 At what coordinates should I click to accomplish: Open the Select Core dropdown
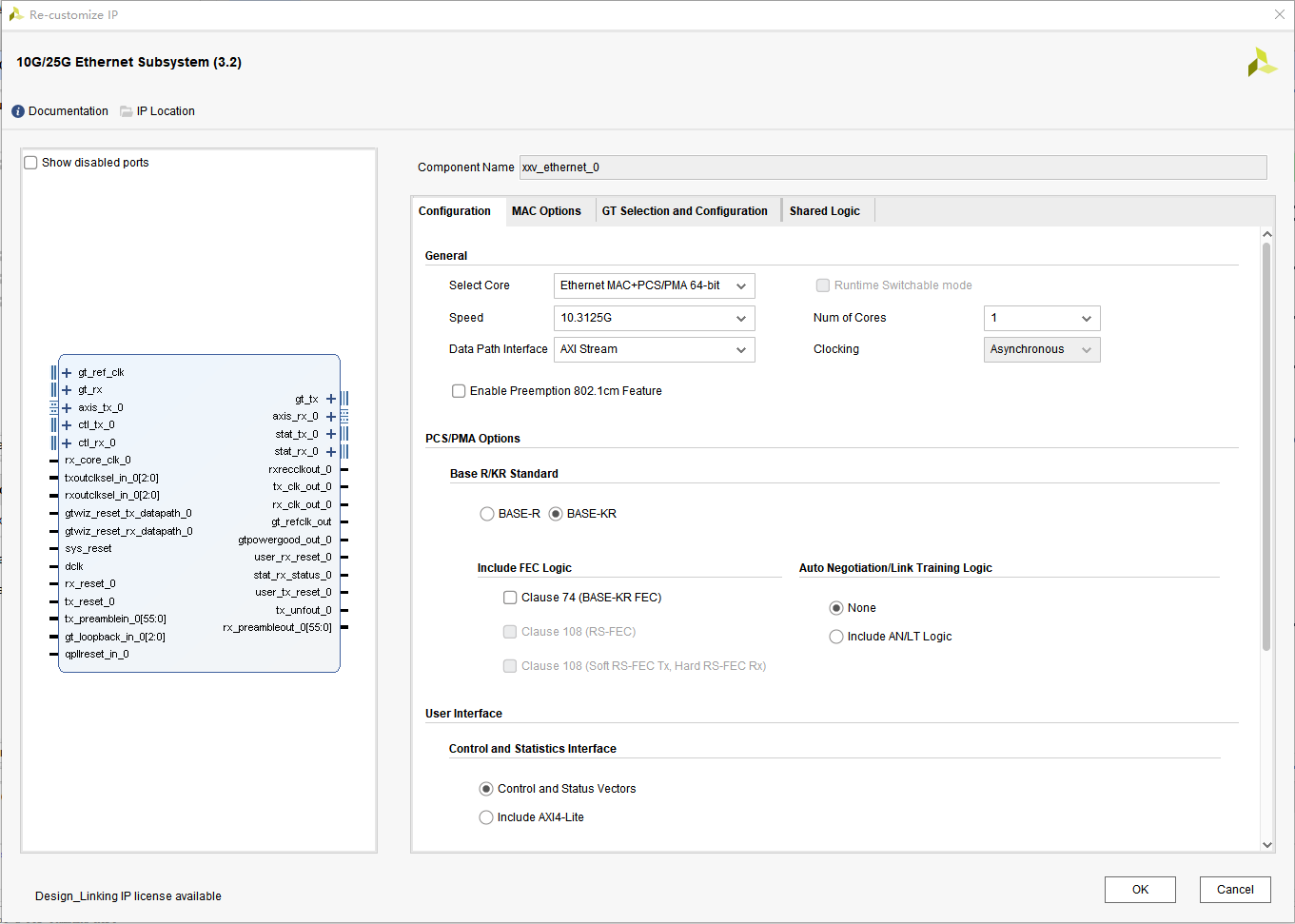[x=654, y=285]
